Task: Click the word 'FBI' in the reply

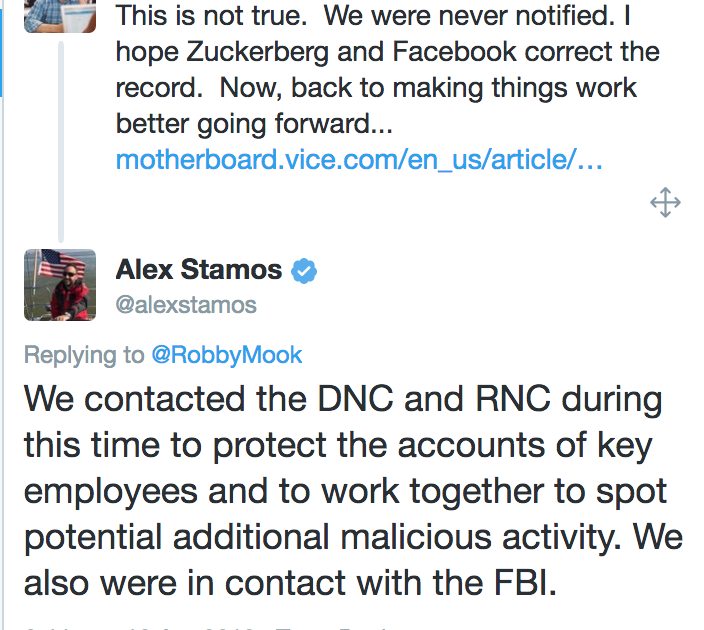Action: pyautogui.click(x=525, y=583)
